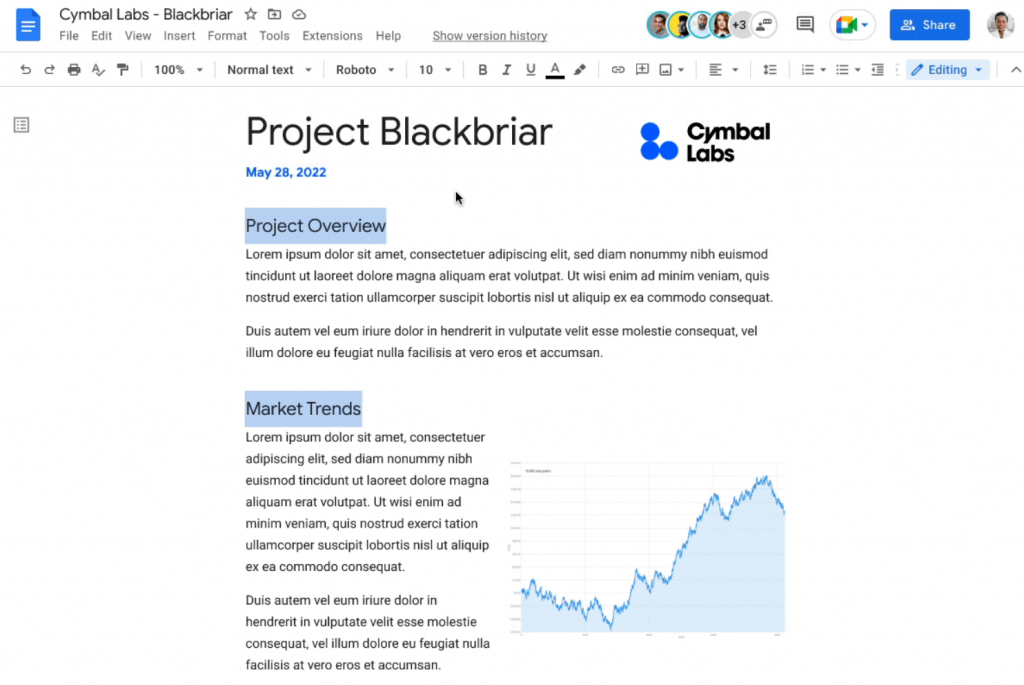The height and width of the screenshot is (685, 1024).
Task: Open the Insert menu
Action: [x=179, y=35]
